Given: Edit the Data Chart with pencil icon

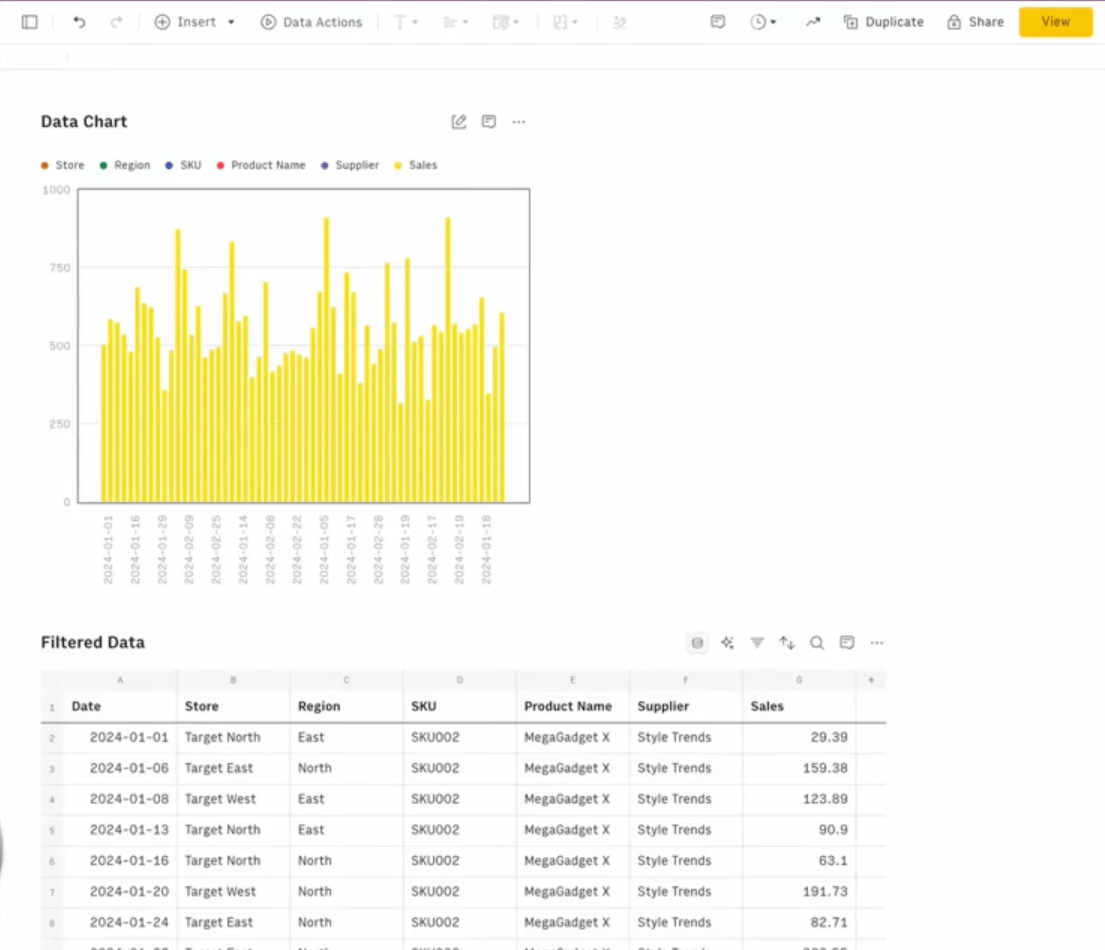Looking at the screenshot, I should pos(459,122).
